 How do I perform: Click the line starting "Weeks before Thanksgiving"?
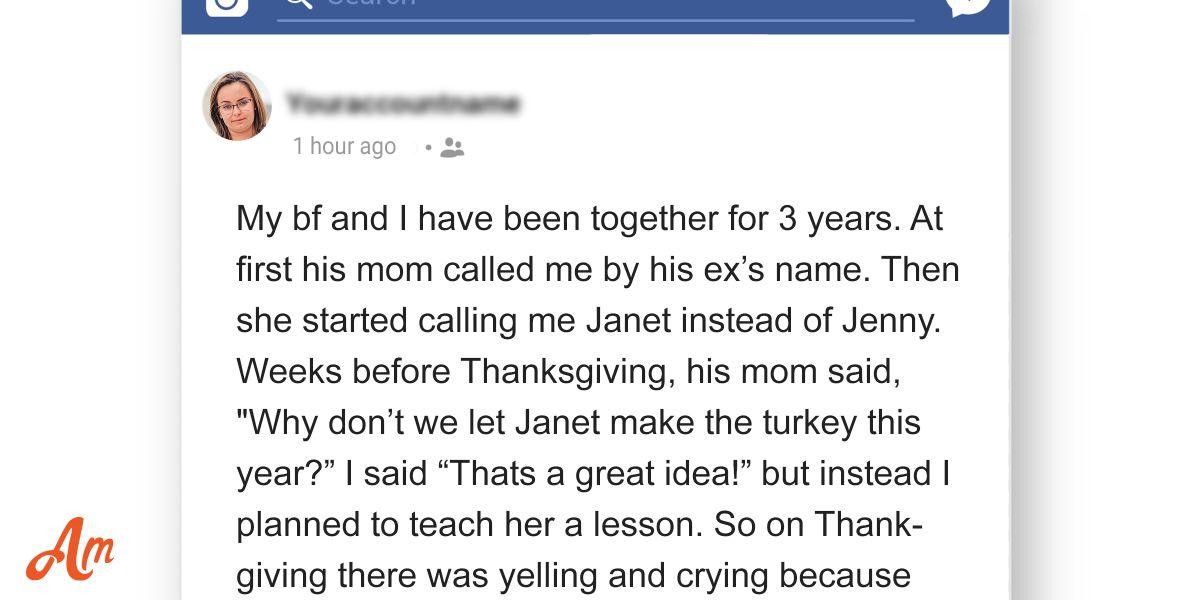pyautogui.click(x=569, y=372)
